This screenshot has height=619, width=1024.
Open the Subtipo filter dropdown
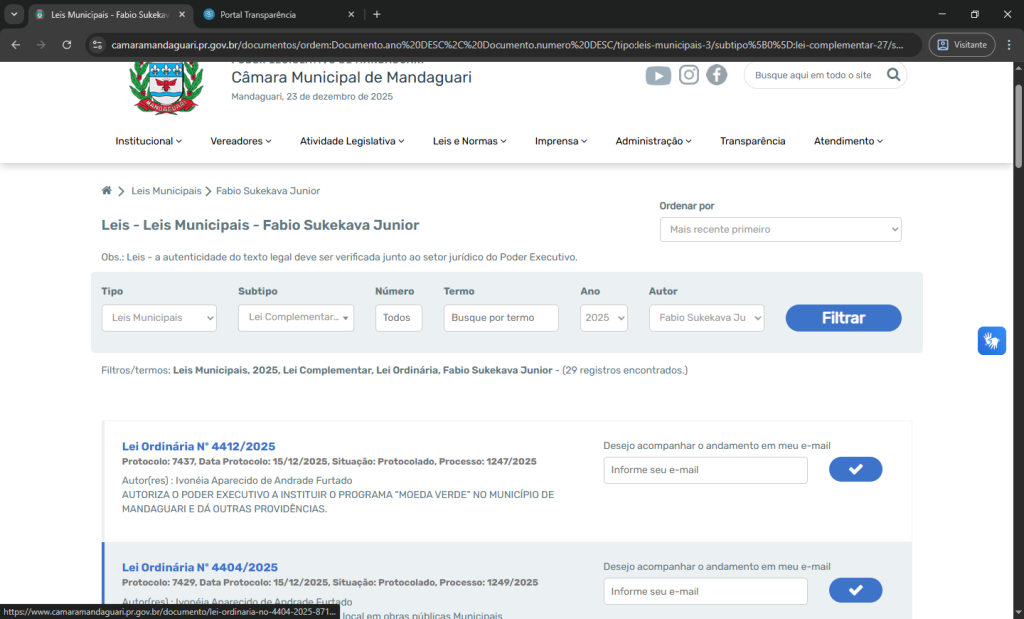click(x=295, y=318)
